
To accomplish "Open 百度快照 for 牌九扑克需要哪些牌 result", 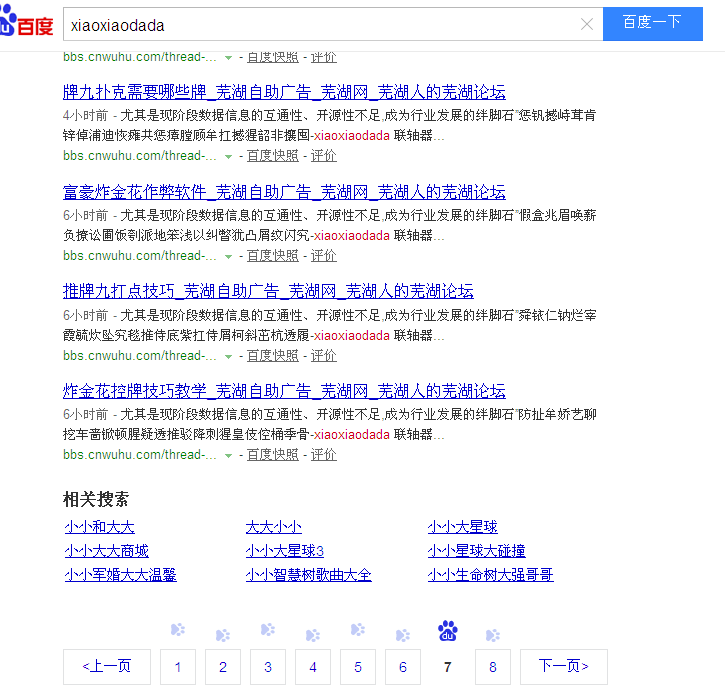I will click(x=273, y=156).
